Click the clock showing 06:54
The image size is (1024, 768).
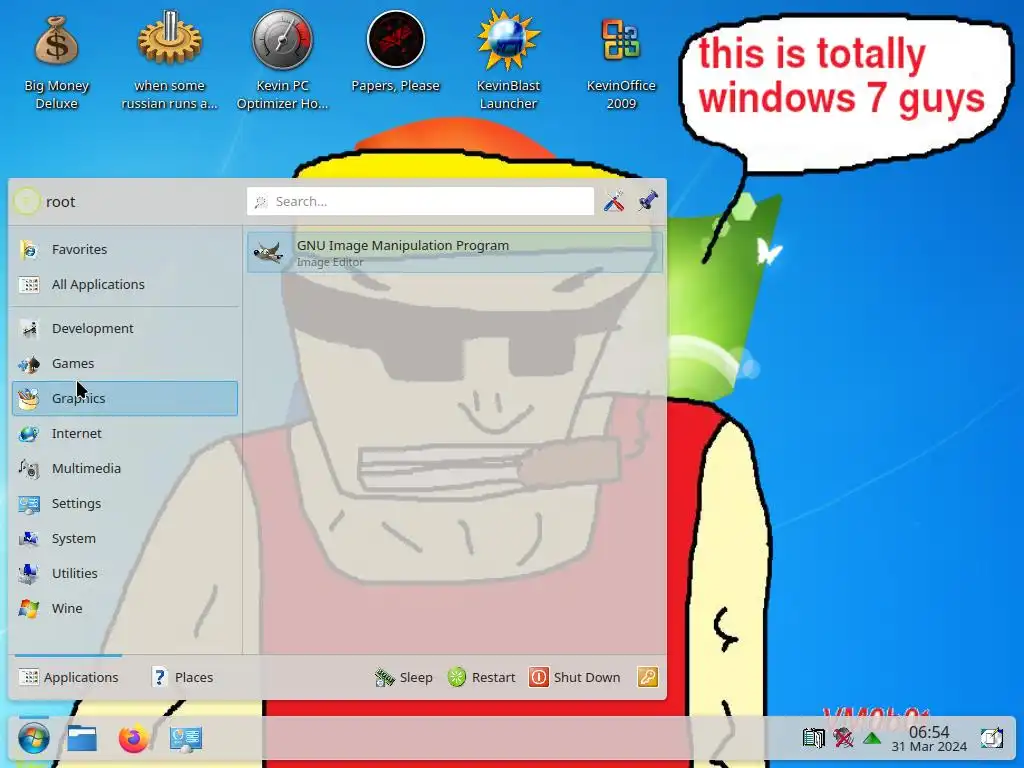tap(929, 739)
